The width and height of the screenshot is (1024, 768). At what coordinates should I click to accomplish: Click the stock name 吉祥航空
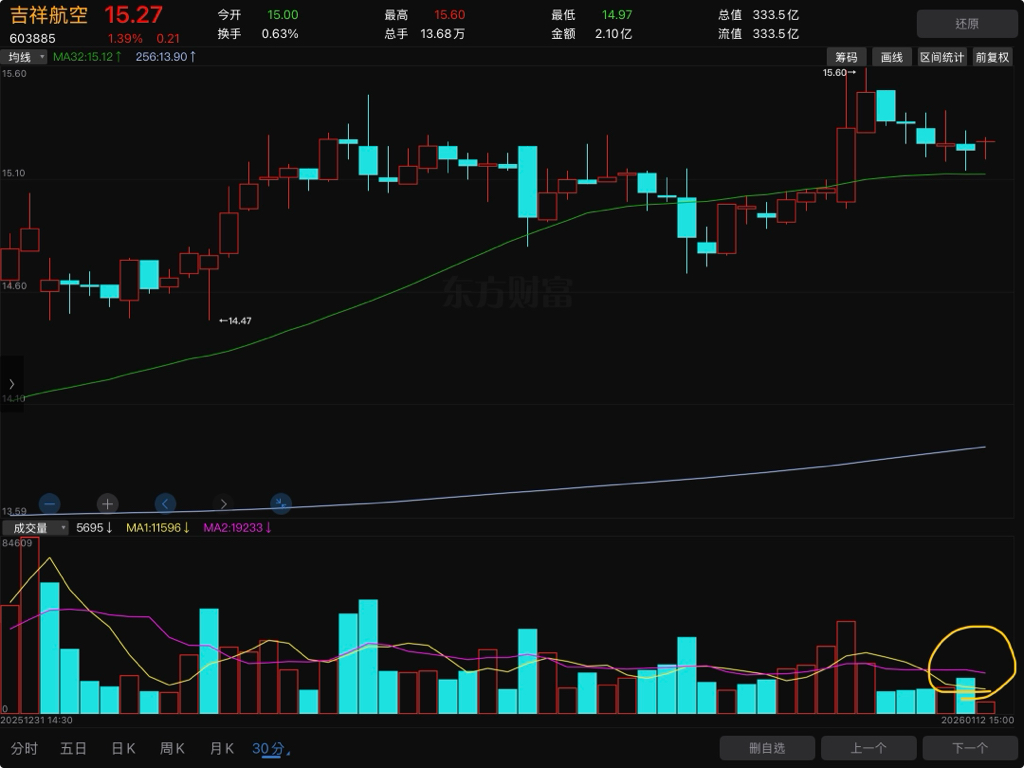click(49, 15)
